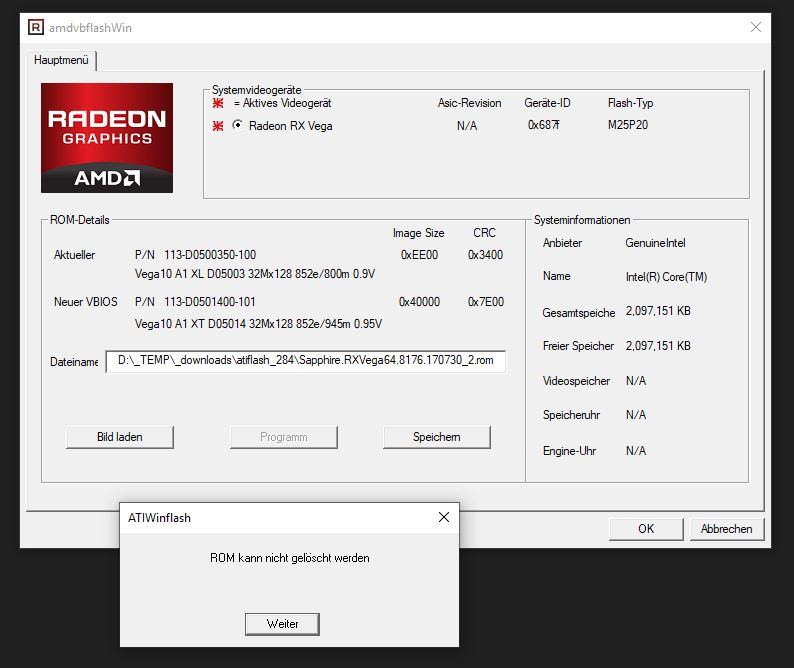This screenshot has width=794, height=668.
Task: Close the amdvbflashWin window
Action: coord(756,27)
